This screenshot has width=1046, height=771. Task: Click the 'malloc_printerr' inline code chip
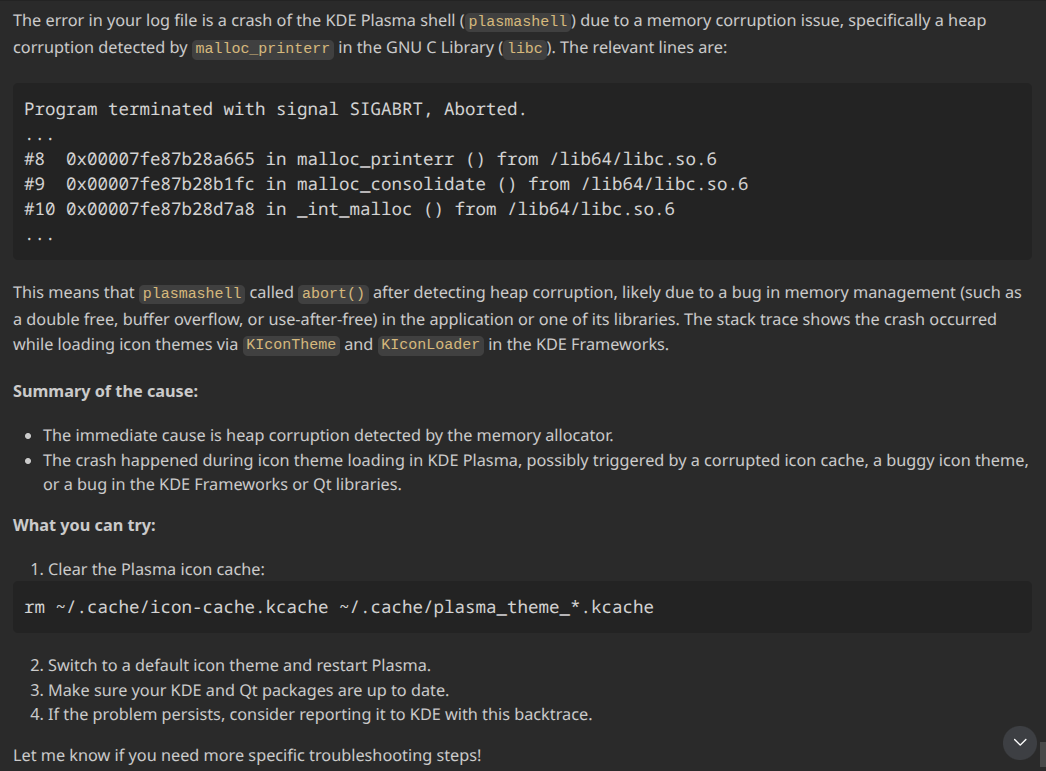(x=263, y=49)
